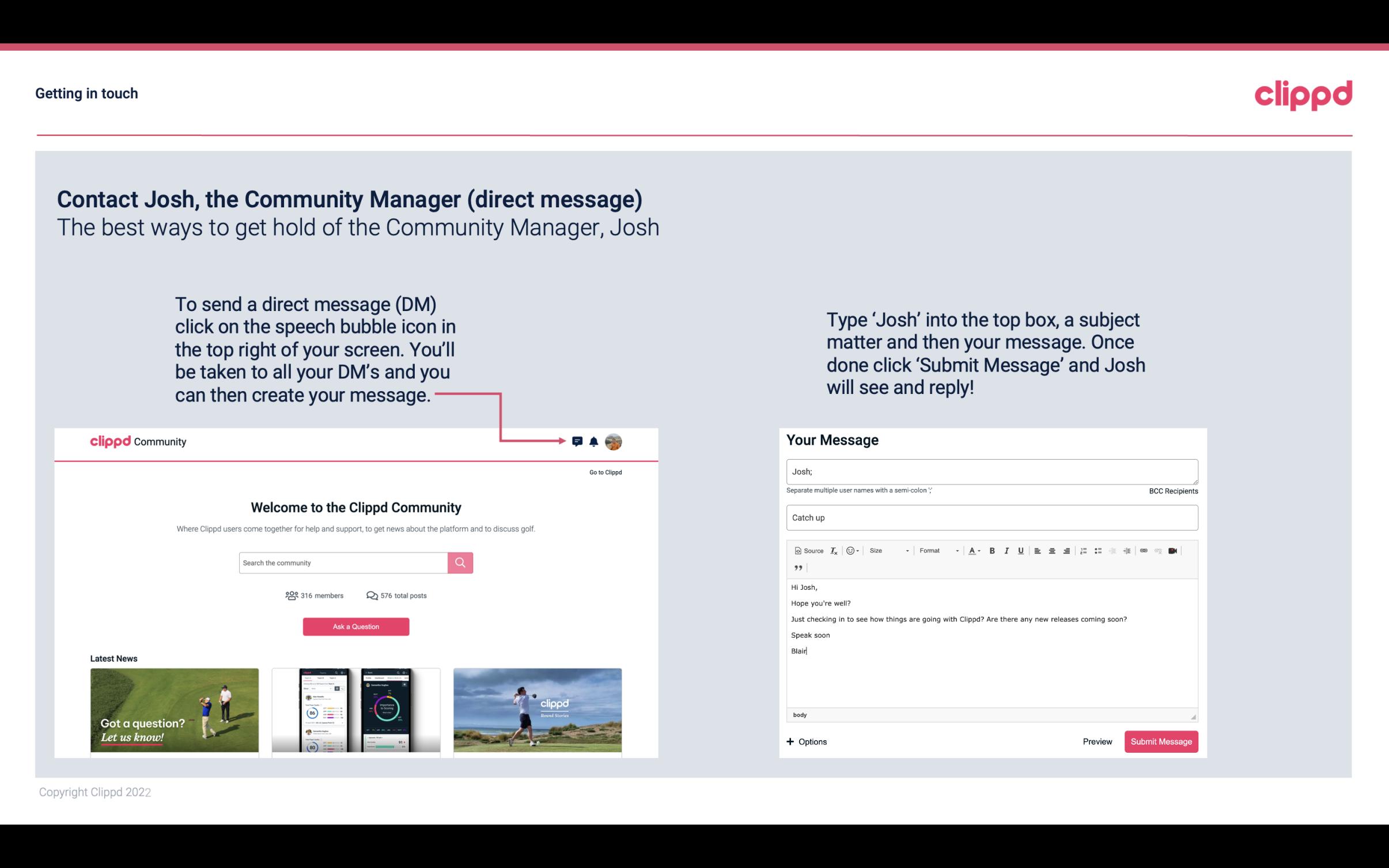Viewport: 1389px width, 868px height.
Task: Click the user profile avatar icon
Action: tap(615, 442)
